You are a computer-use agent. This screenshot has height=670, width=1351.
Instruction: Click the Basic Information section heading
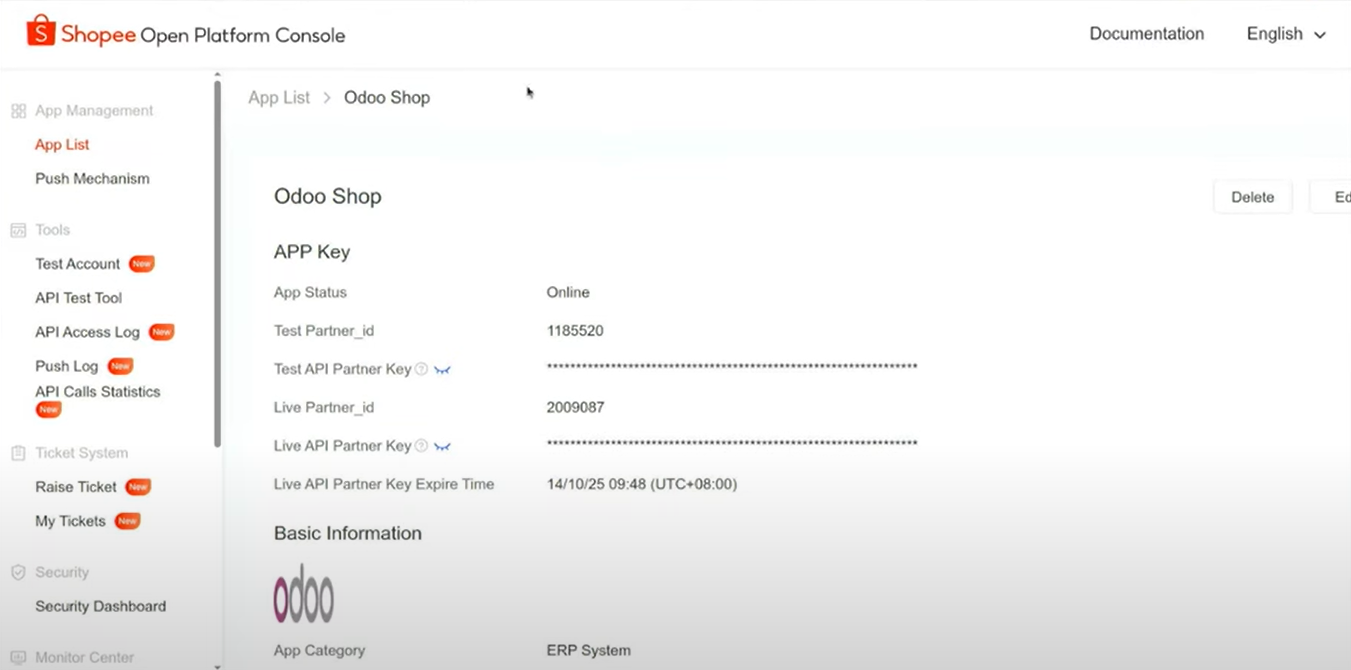point(348,533)
